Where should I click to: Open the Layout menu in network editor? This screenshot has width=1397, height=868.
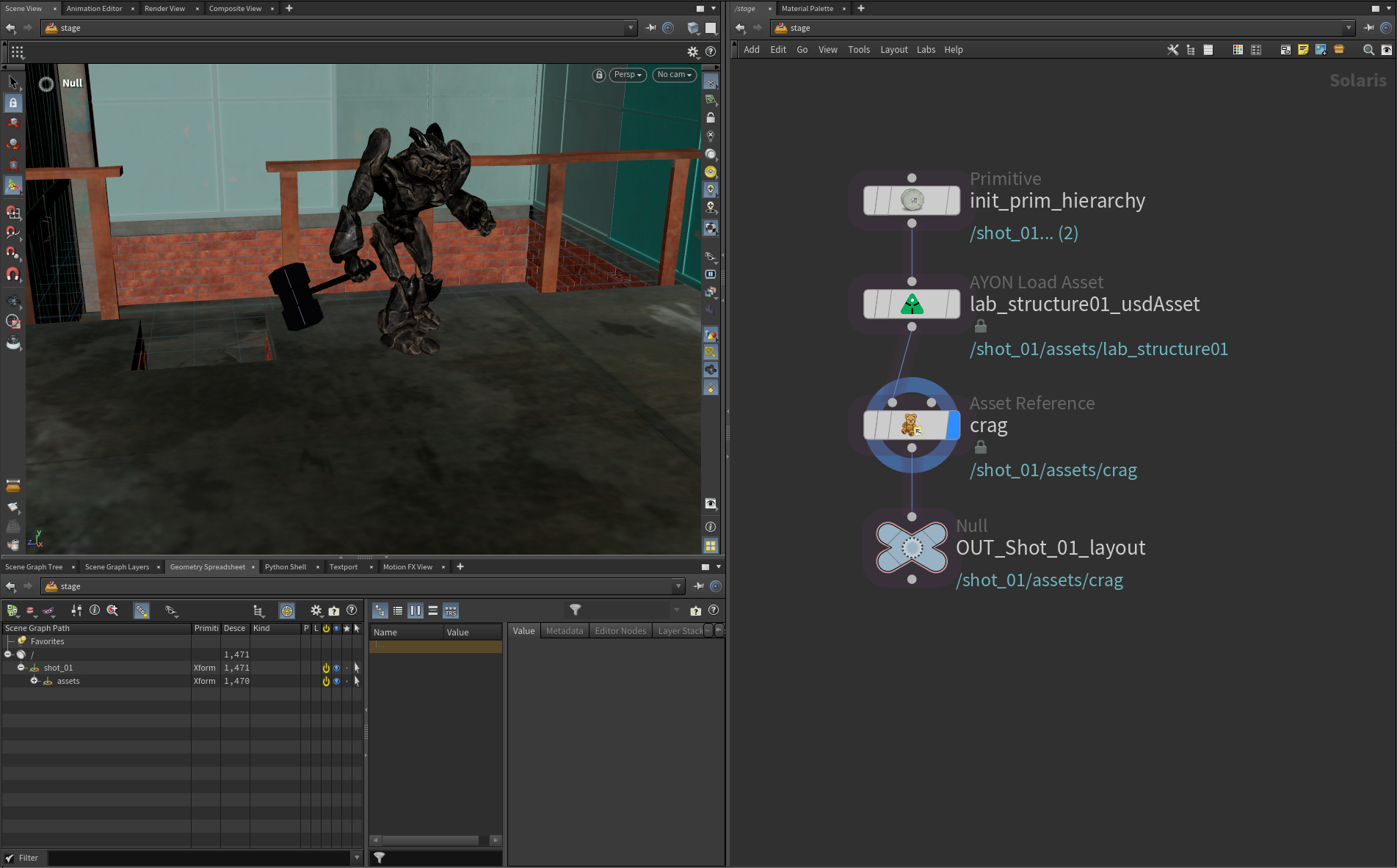click(x=893, y=50)
